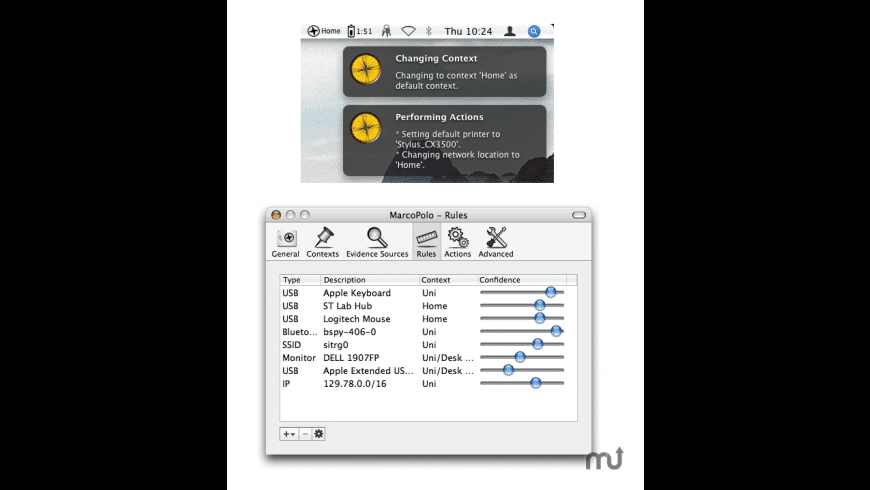Screen dimensions: 870x490
Task: Click the Changing Context notification
Action: 444,72
